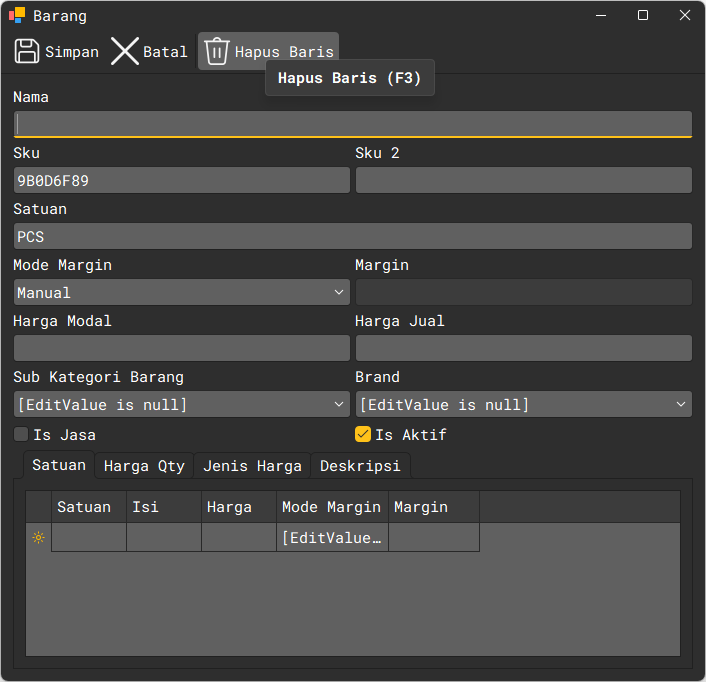This screenshot has height=682, width=706.
Task: Click the Isi column header in grid
Action: [x=163, y=507]
